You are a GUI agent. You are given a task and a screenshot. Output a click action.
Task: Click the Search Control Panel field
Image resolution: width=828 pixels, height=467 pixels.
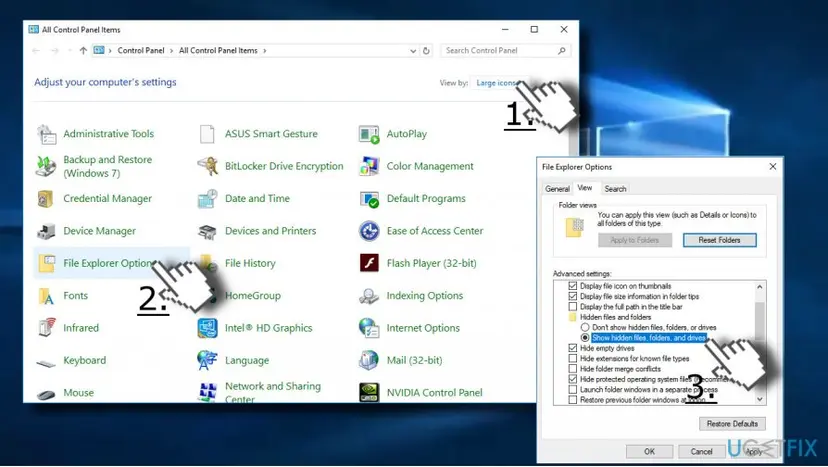[x=505, y=51]
